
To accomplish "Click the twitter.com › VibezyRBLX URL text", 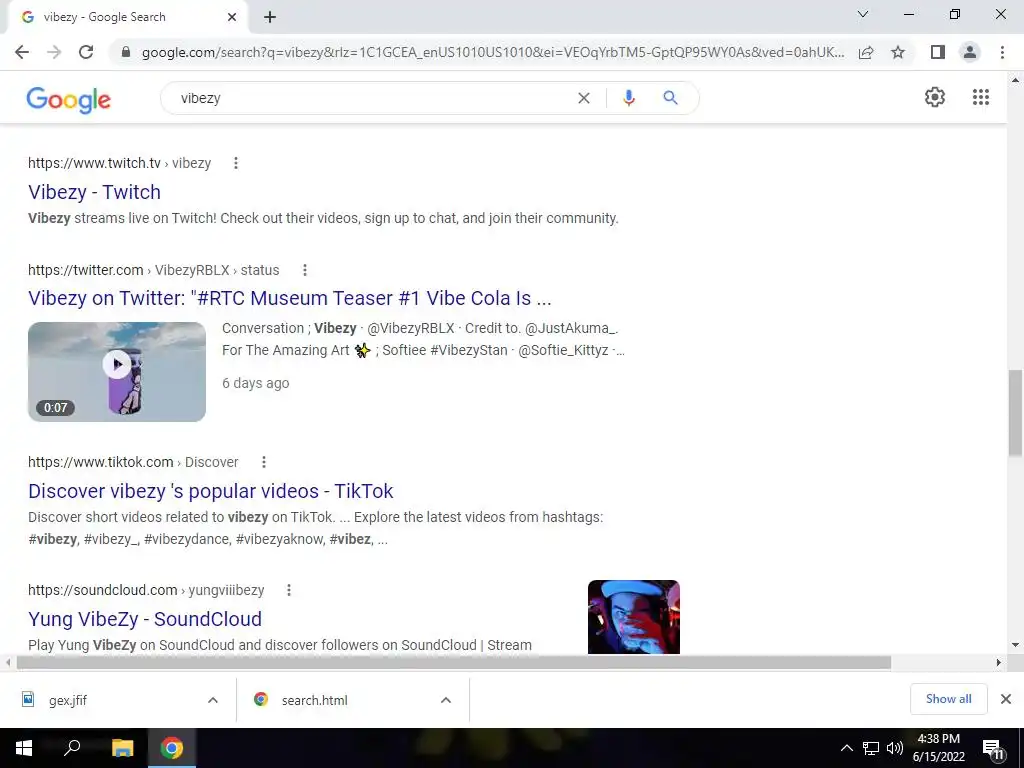I will pos(153,270).
